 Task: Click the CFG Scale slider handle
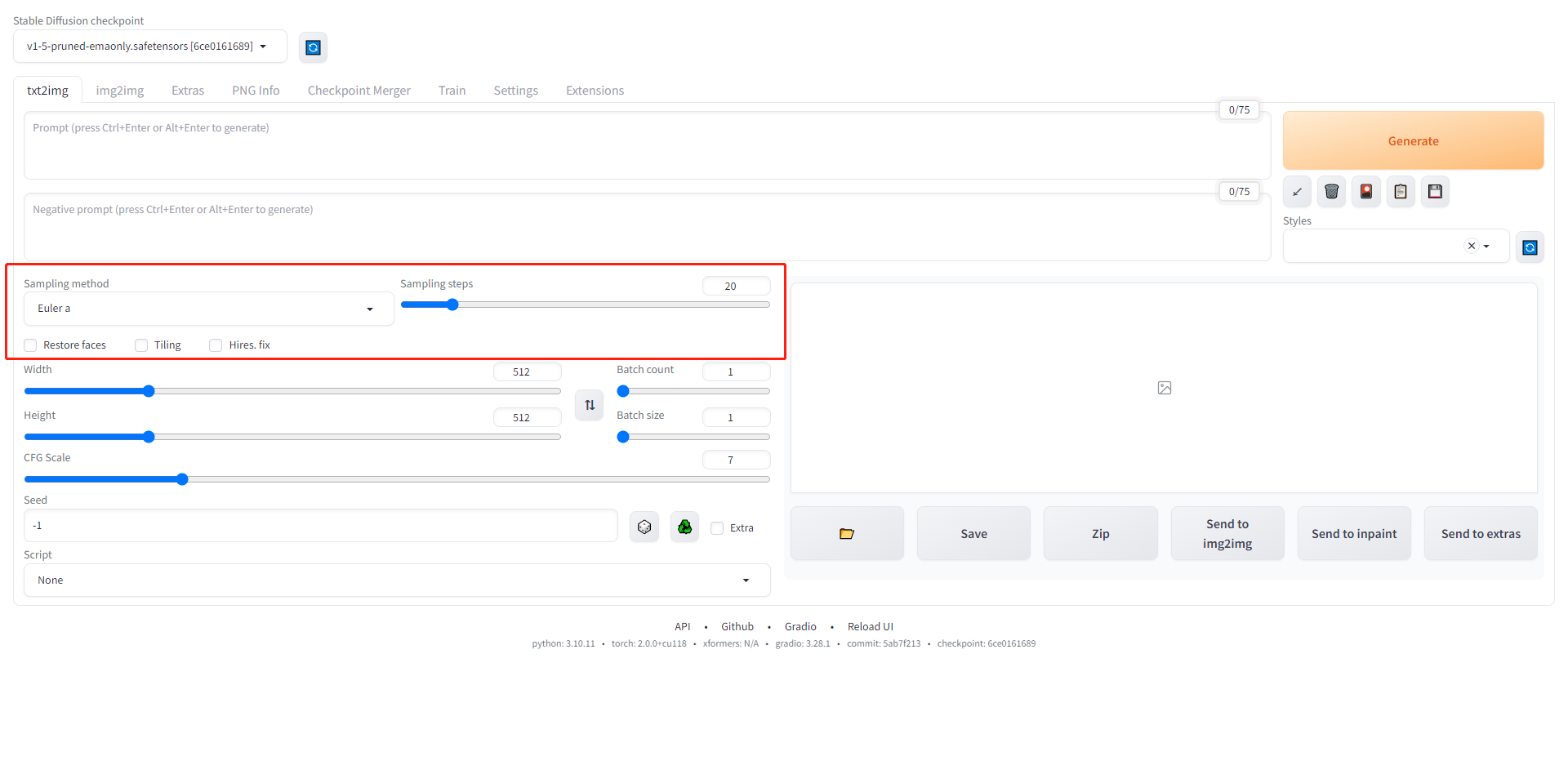(x=182, y=479)
